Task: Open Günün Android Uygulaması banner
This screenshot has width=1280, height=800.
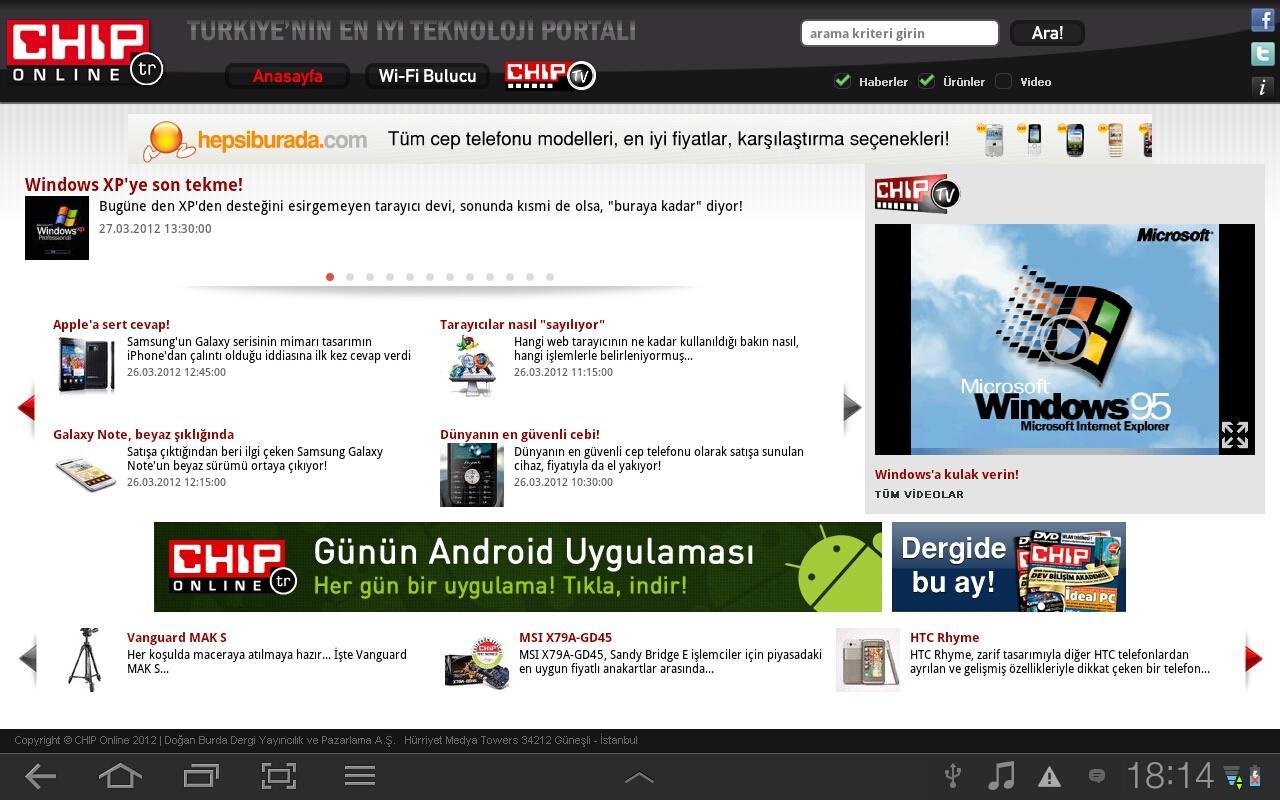Action: point(518,567)
